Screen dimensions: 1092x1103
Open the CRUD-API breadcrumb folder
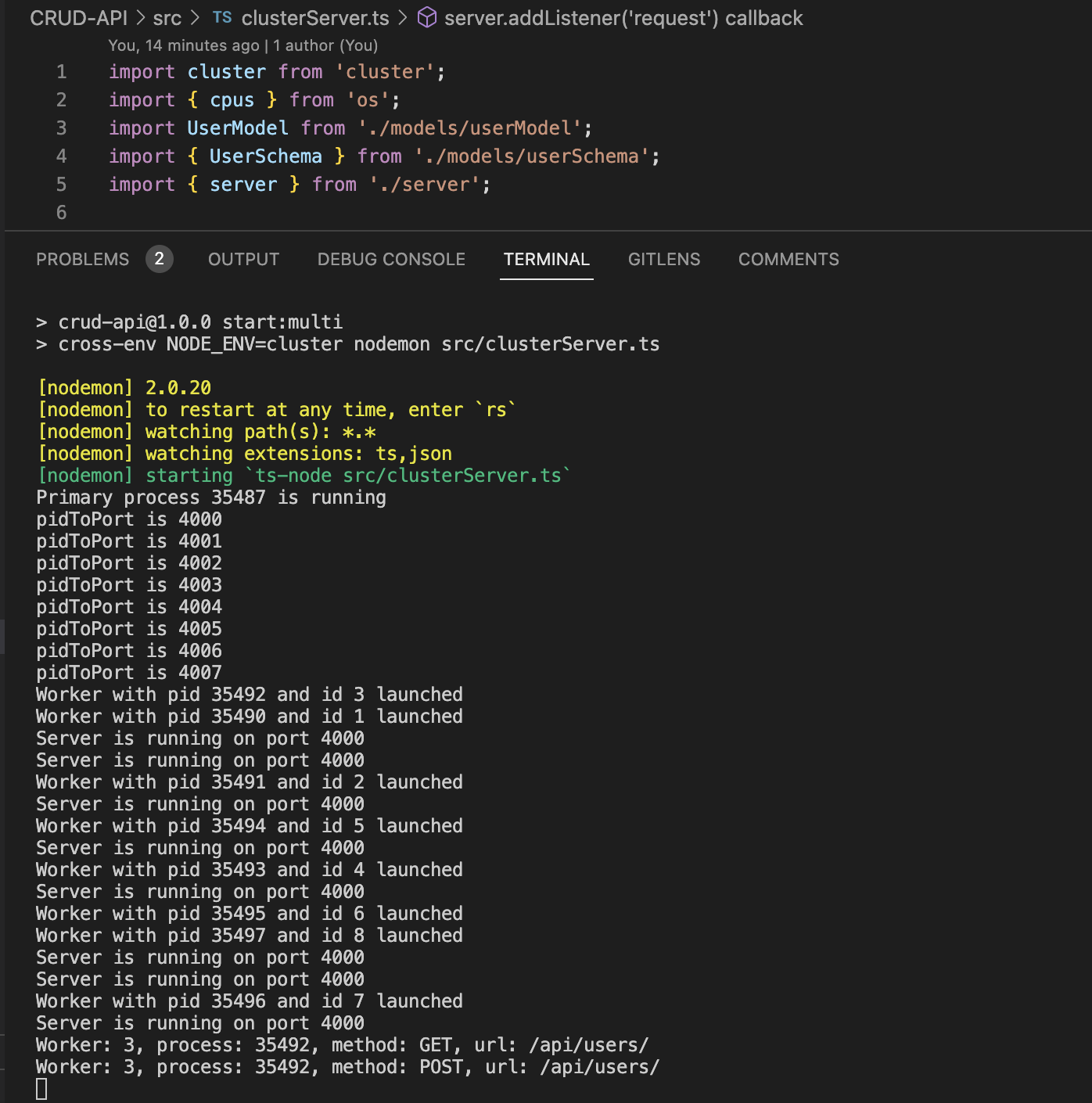pos(78,18)
